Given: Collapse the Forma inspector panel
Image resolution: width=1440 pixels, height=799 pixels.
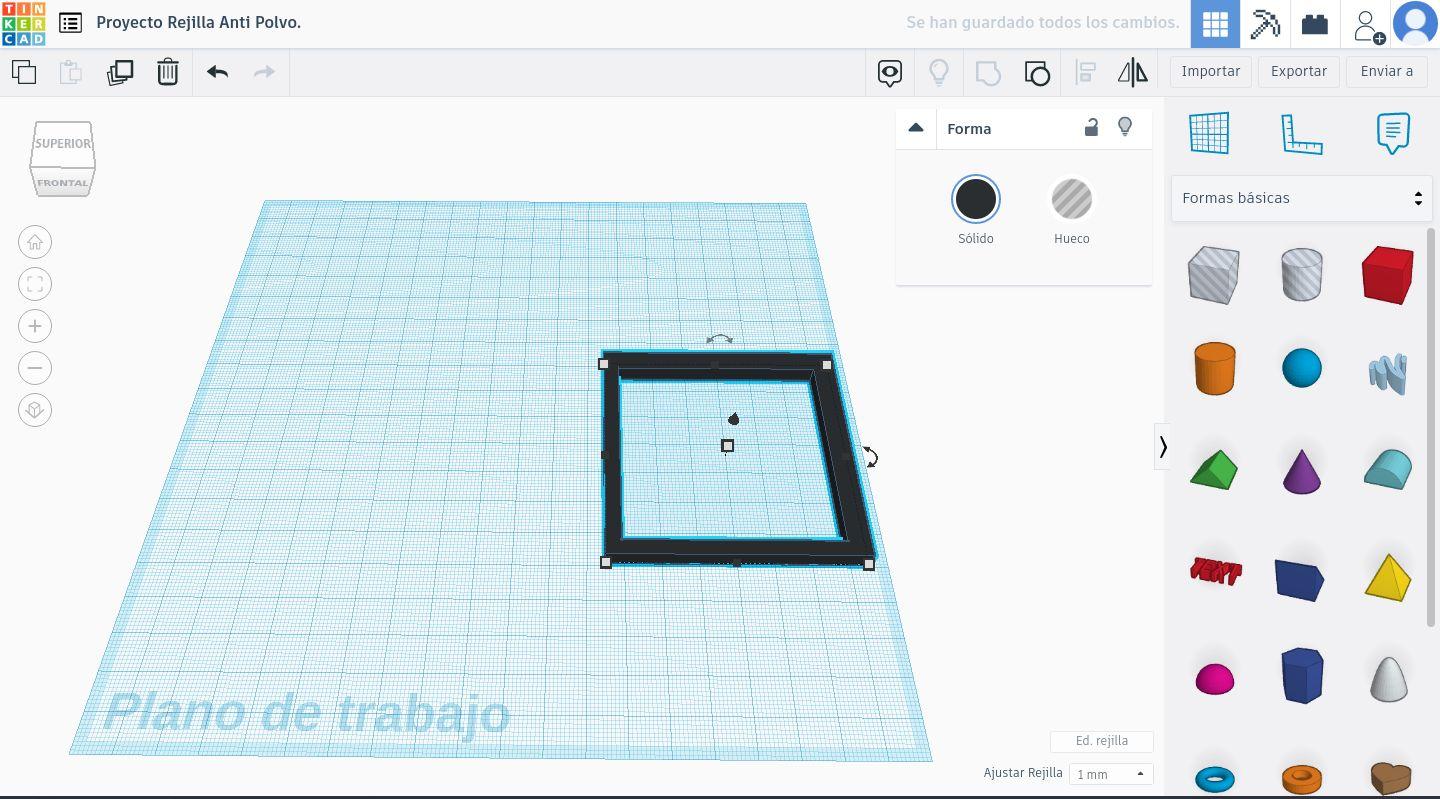Looking at the screenshot, I should click(915, 128).
